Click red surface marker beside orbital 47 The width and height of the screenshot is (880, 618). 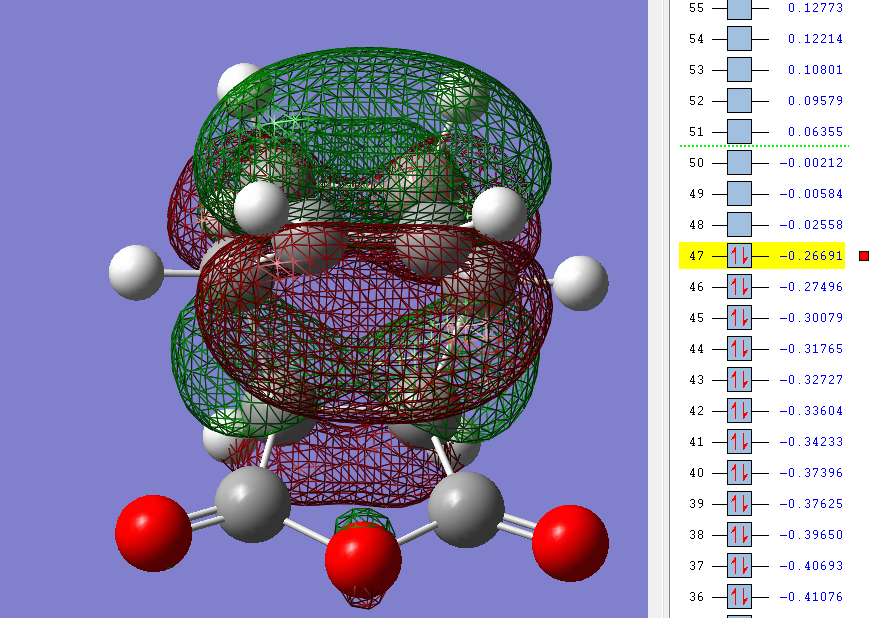click(864, 256)
